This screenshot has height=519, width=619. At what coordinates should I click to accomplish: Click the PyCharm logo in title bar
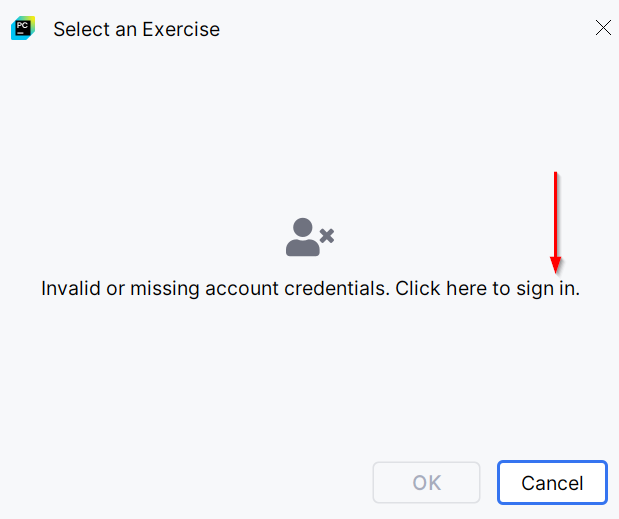point(23,28)
